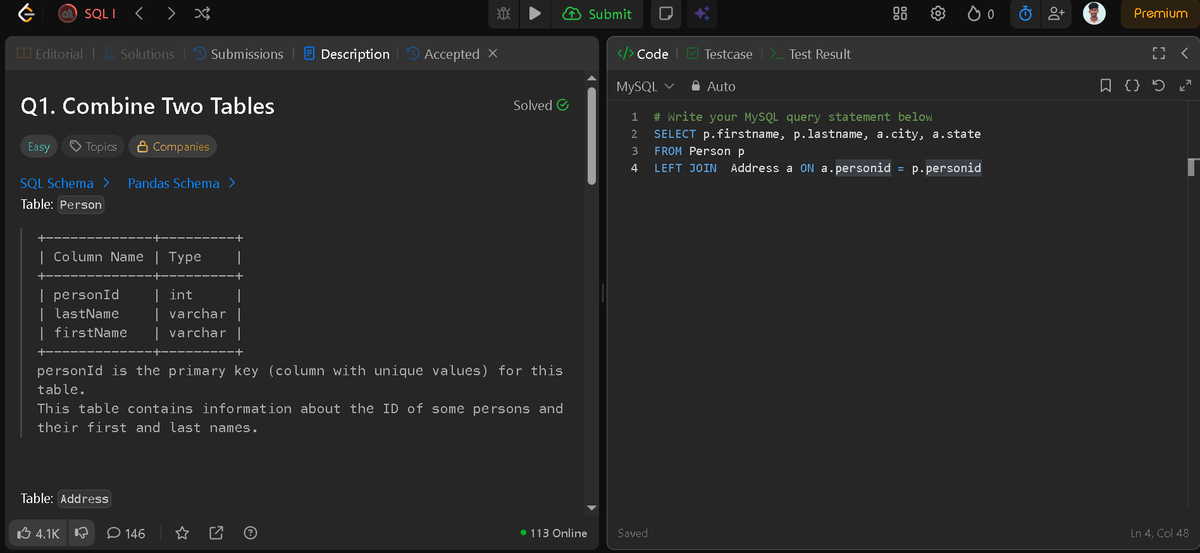Select the Code tab
Screen dimensions: 1200x553
(643, 54)
